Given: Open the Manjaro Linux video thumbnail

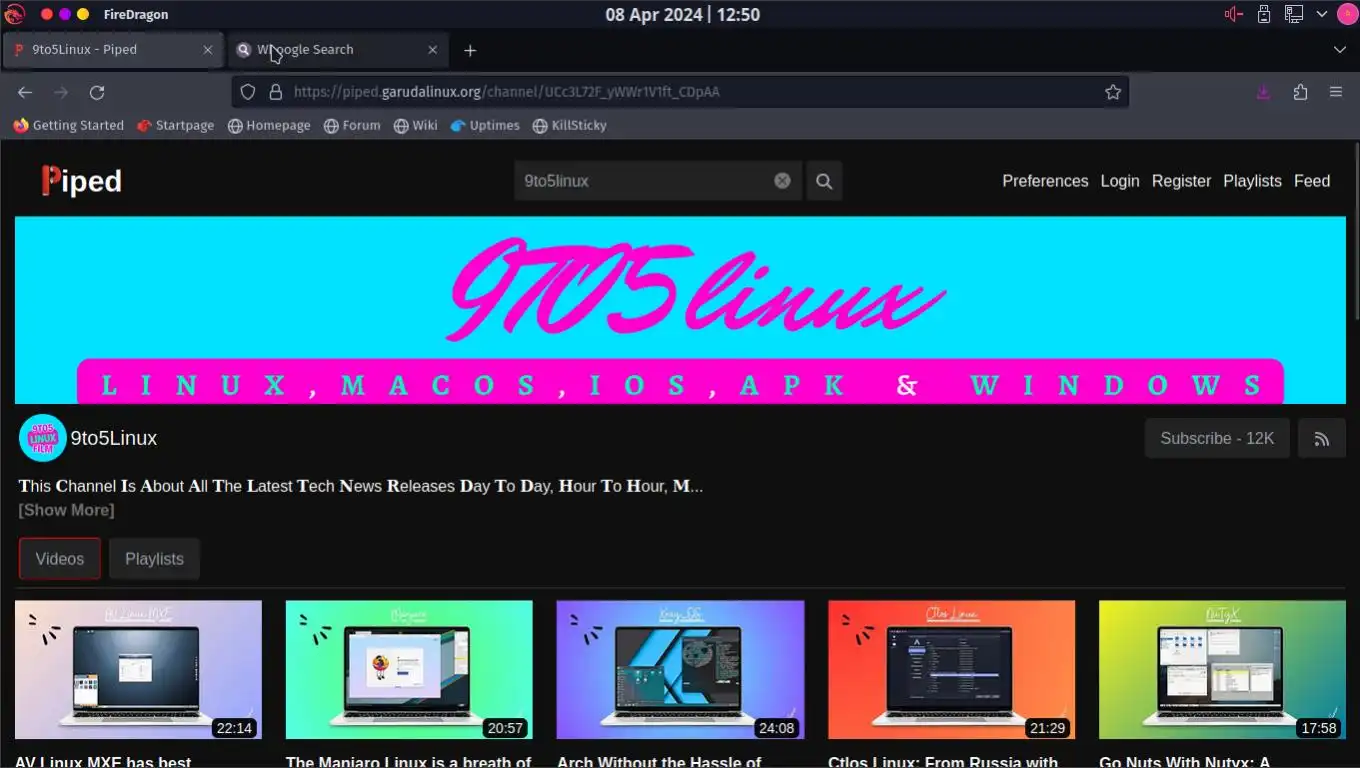Looking at the screenshot, I should [x=409, y=670].
